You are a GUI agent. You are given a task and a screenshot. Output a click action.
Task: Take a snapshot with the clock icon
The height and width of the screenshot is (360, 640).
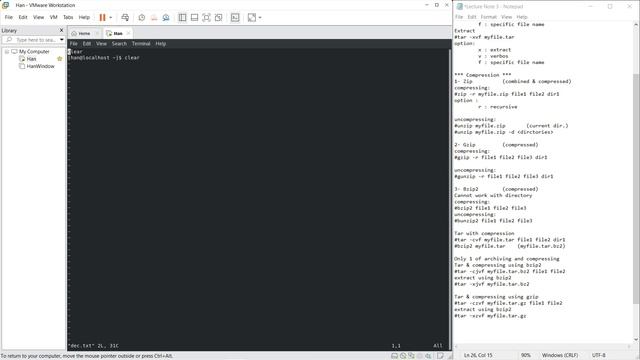142,18
